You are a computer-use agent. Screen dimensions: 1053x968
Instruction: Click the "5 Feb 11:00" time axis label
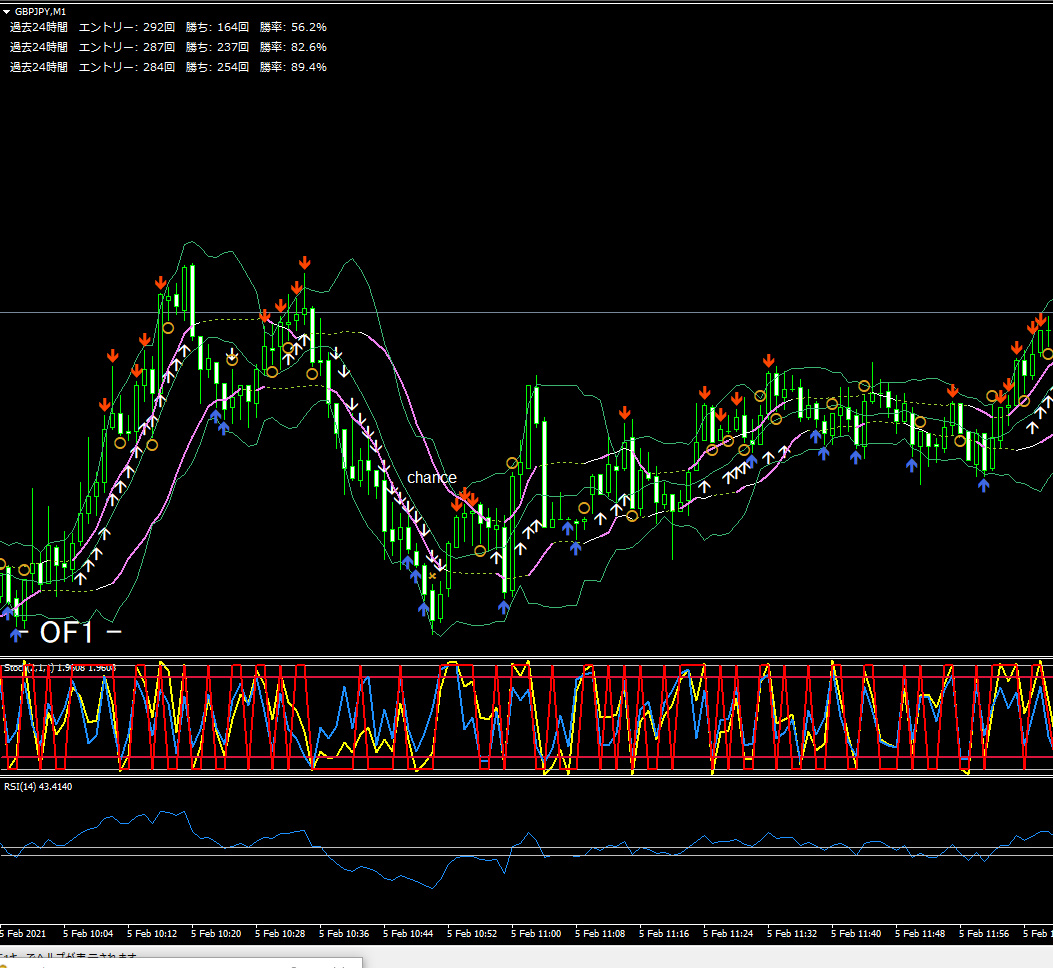point(536,933)
